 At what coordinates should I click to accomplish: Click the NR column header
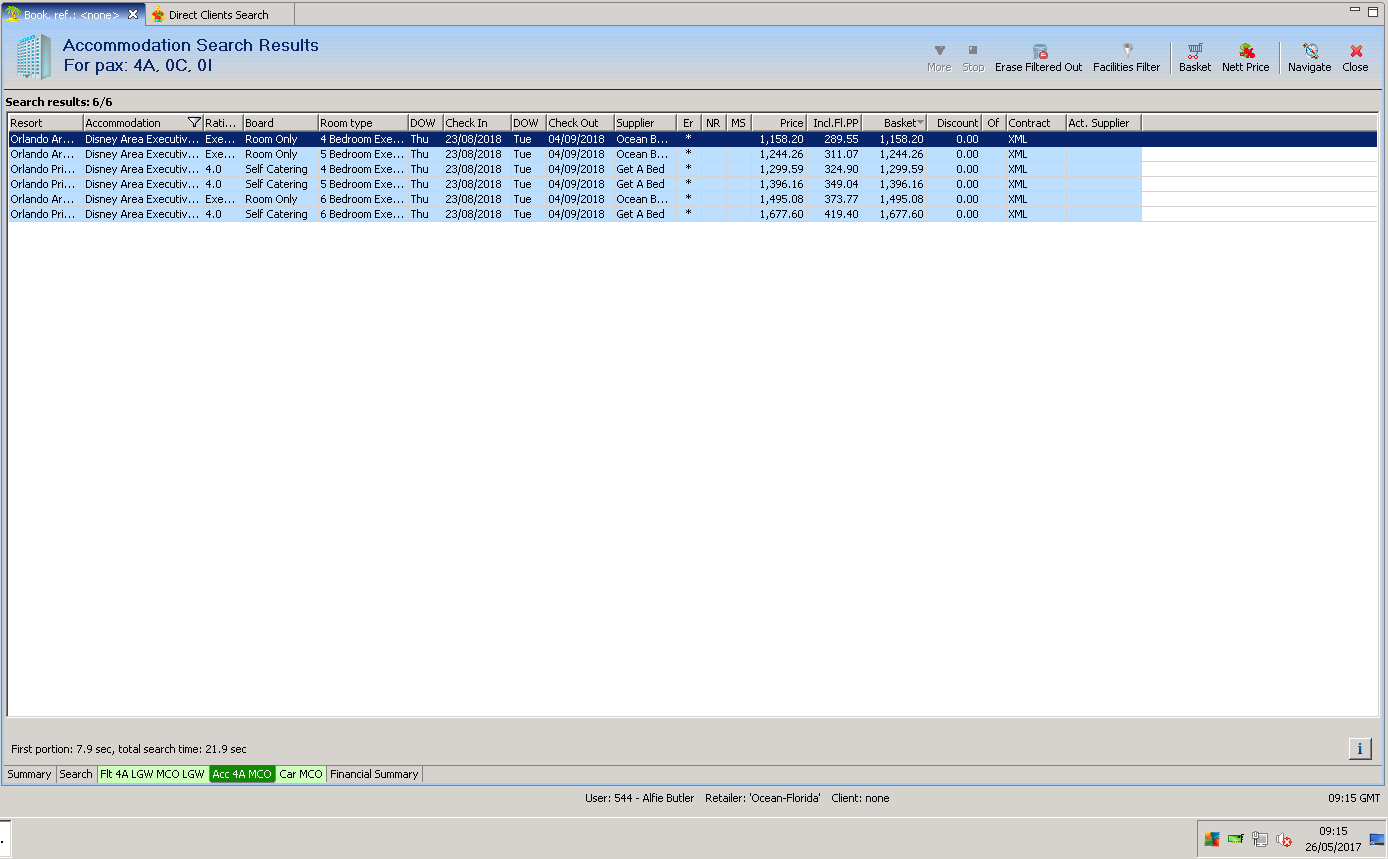[x=714, y=123]
